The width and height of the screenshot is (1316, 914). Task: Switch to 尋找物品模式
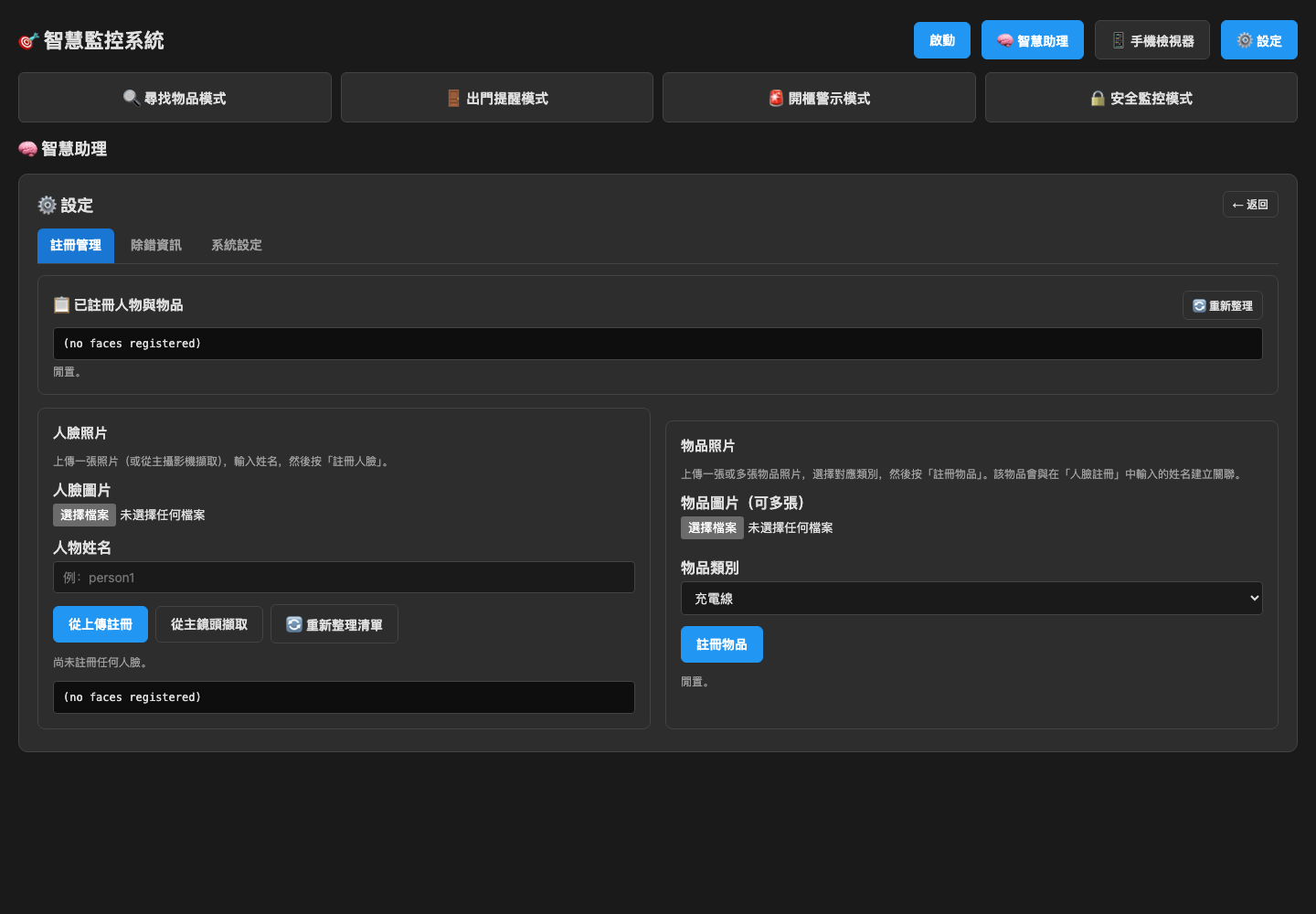coord(175,98)
